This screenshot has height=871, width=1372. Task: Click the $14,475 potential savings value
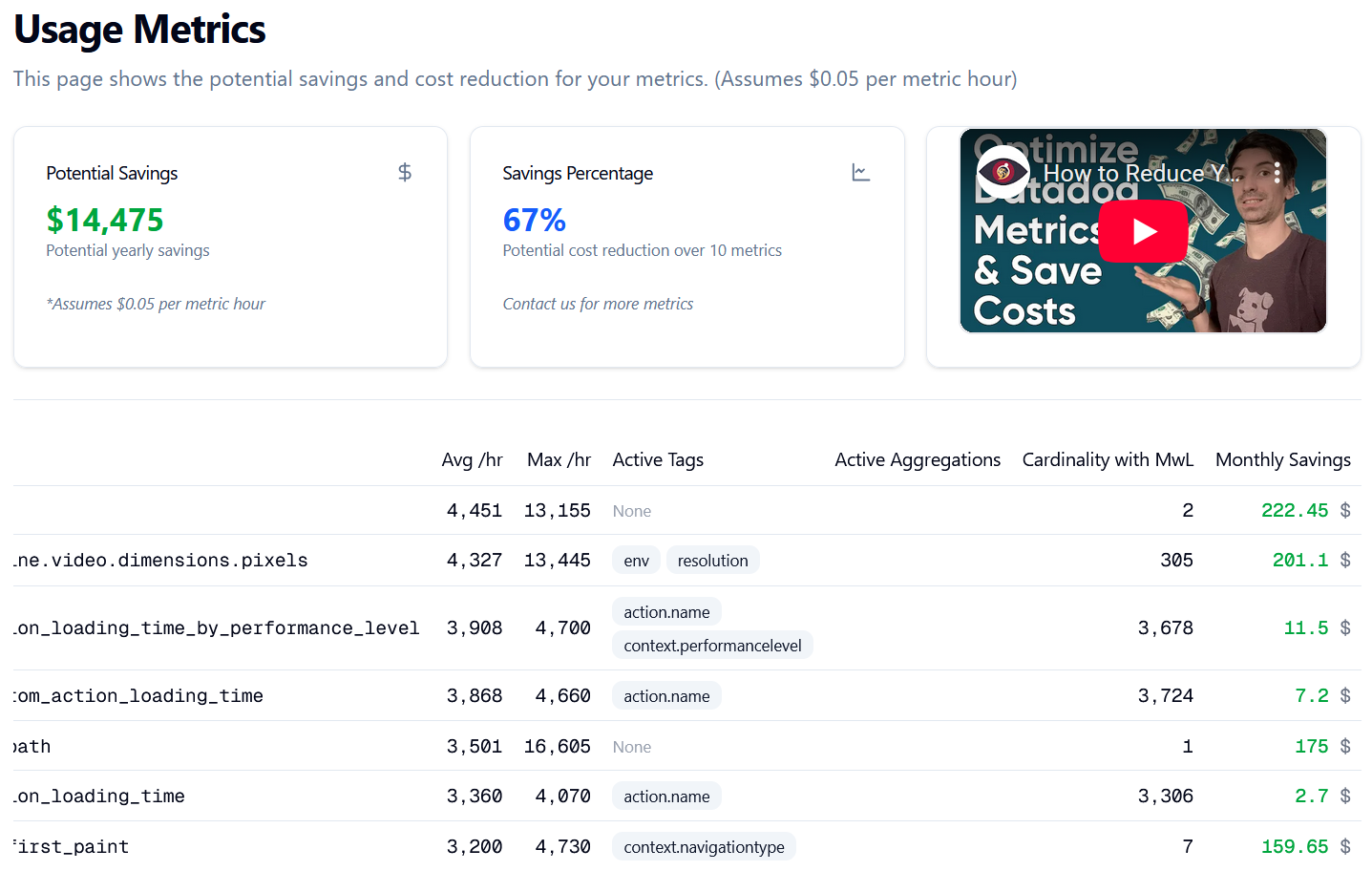point(105,221)
